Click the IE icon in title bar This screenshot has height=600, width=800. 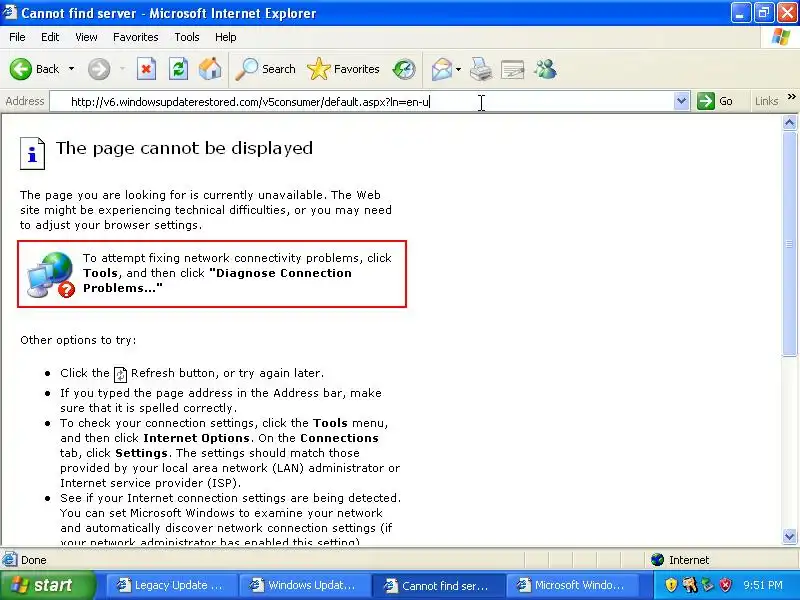pos(10,12)
